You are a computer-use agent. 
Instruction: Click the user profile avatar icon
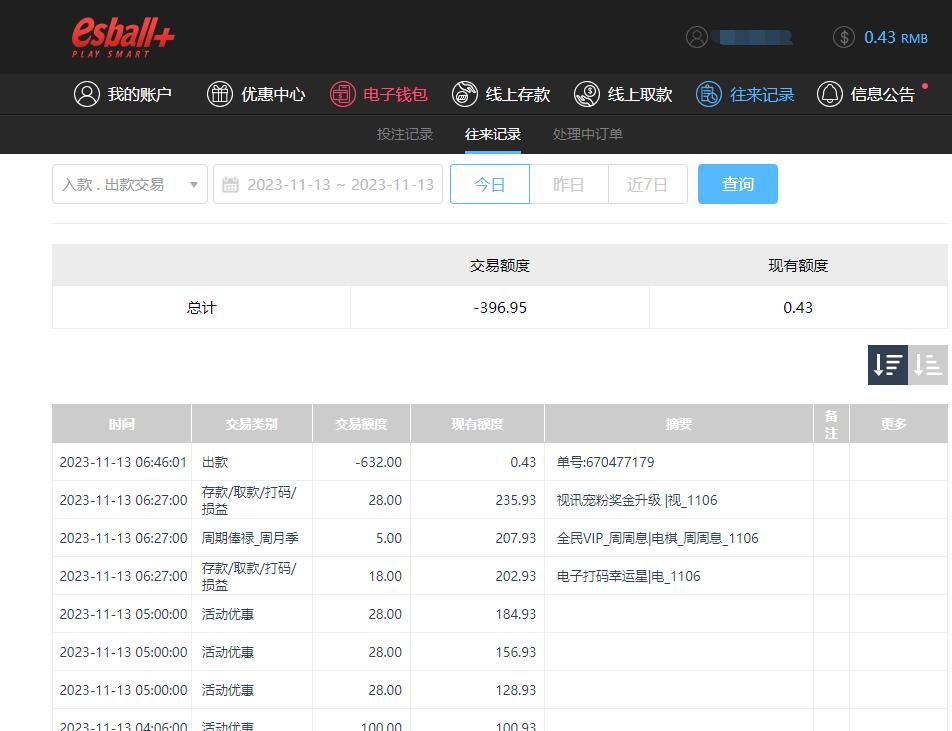tap(697, 37)
